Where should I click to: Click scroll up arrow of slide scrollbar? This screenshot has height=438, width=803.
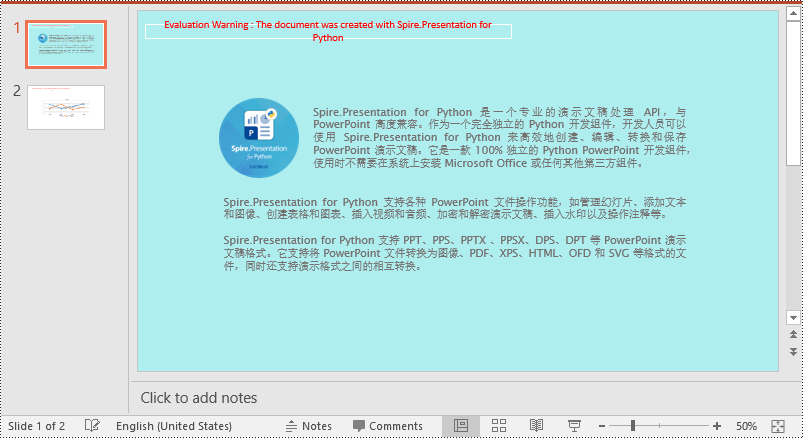(793, 13)
